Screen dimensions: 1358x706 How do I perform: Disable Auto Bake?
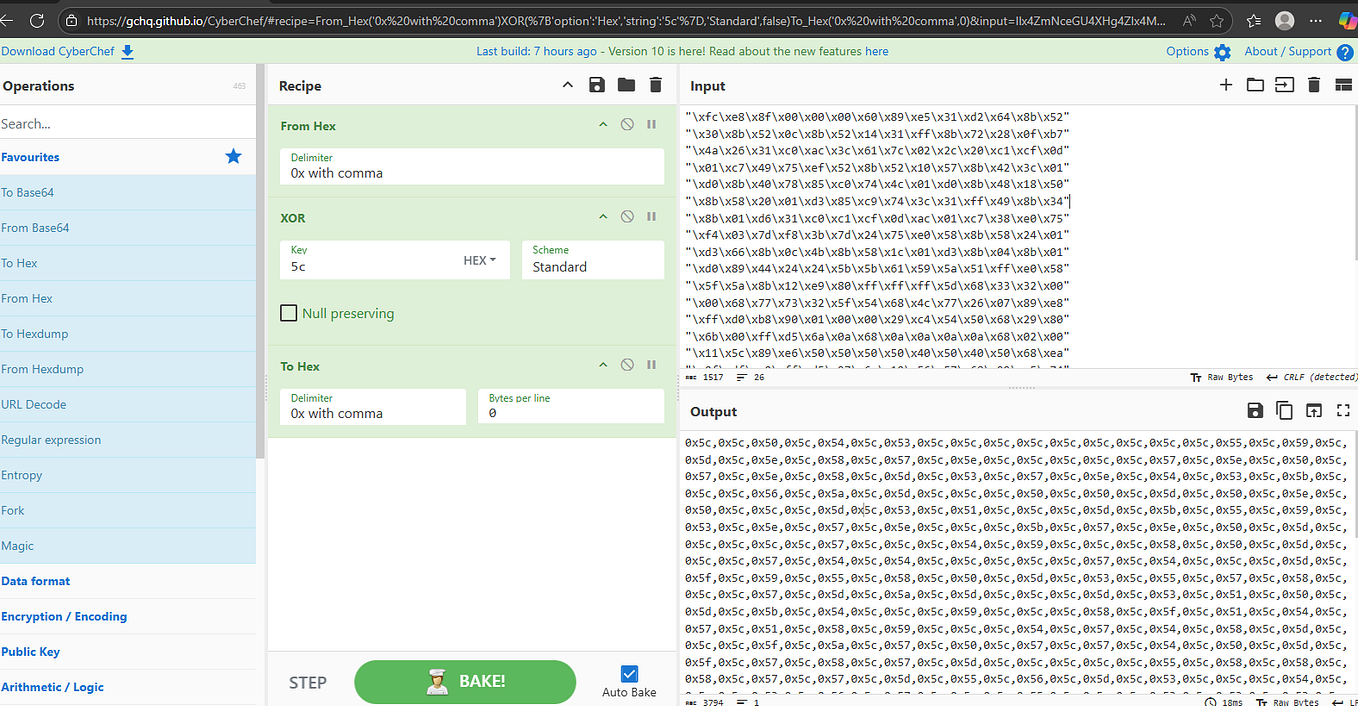click(x=629, y=673)
